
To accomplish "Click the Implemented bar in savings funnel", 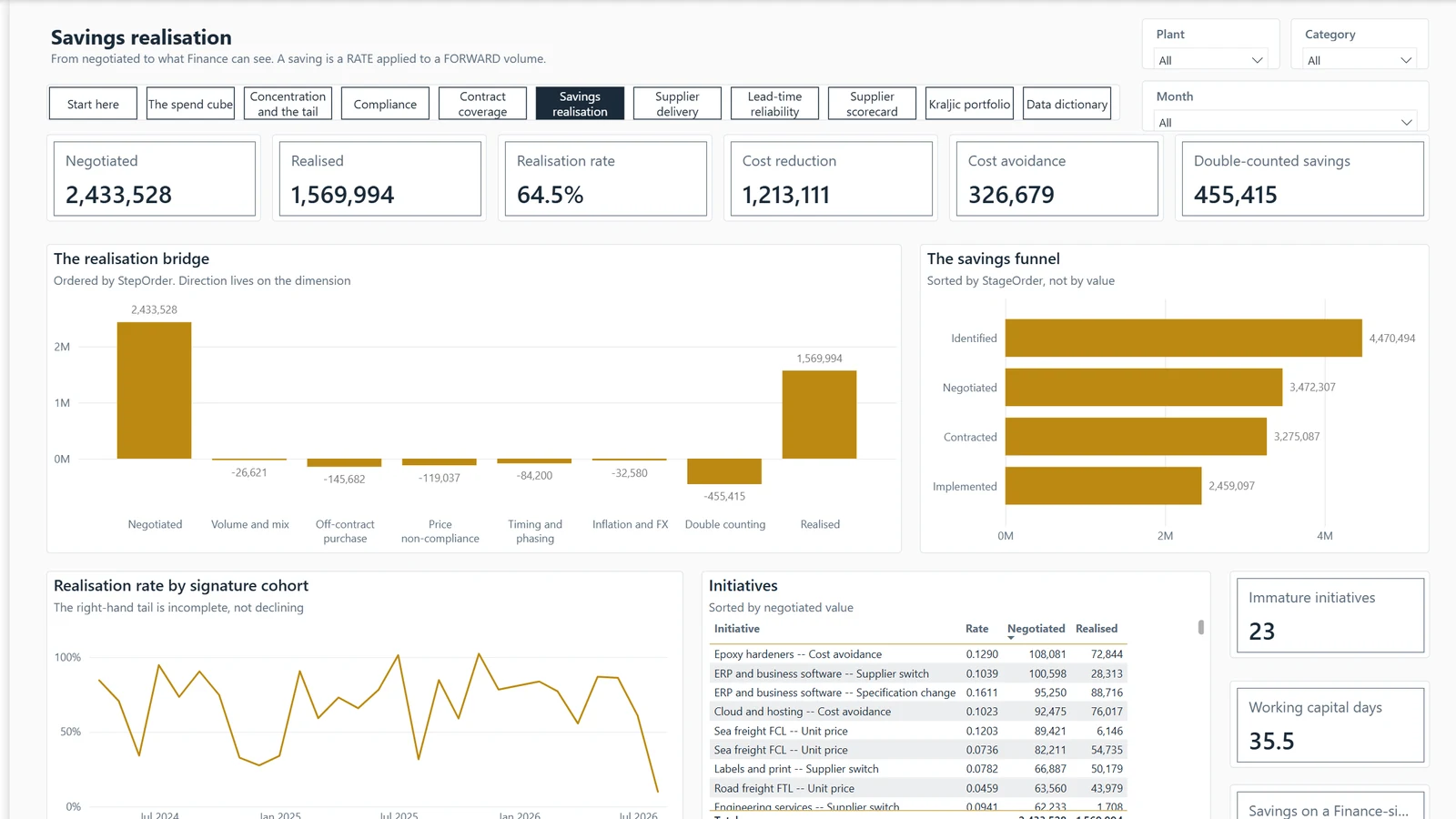I will point(1103,485).
